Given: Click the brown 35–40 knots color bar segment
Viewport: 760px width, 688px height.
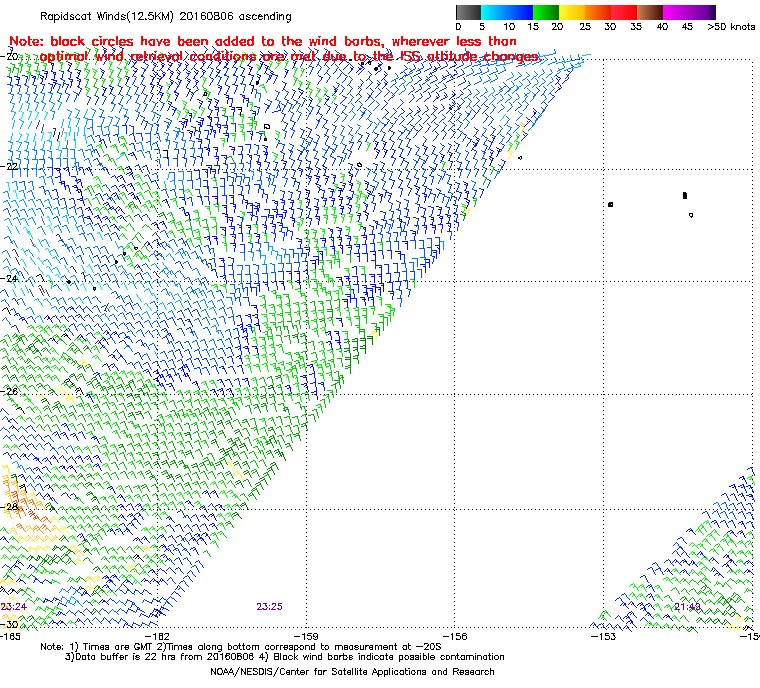Looking at the screenshot, I should tap(650, 12).
